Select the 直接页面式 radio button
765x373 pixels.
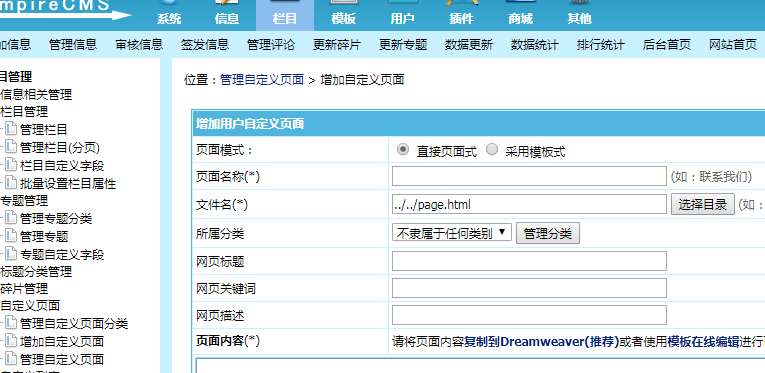[403, 150]
